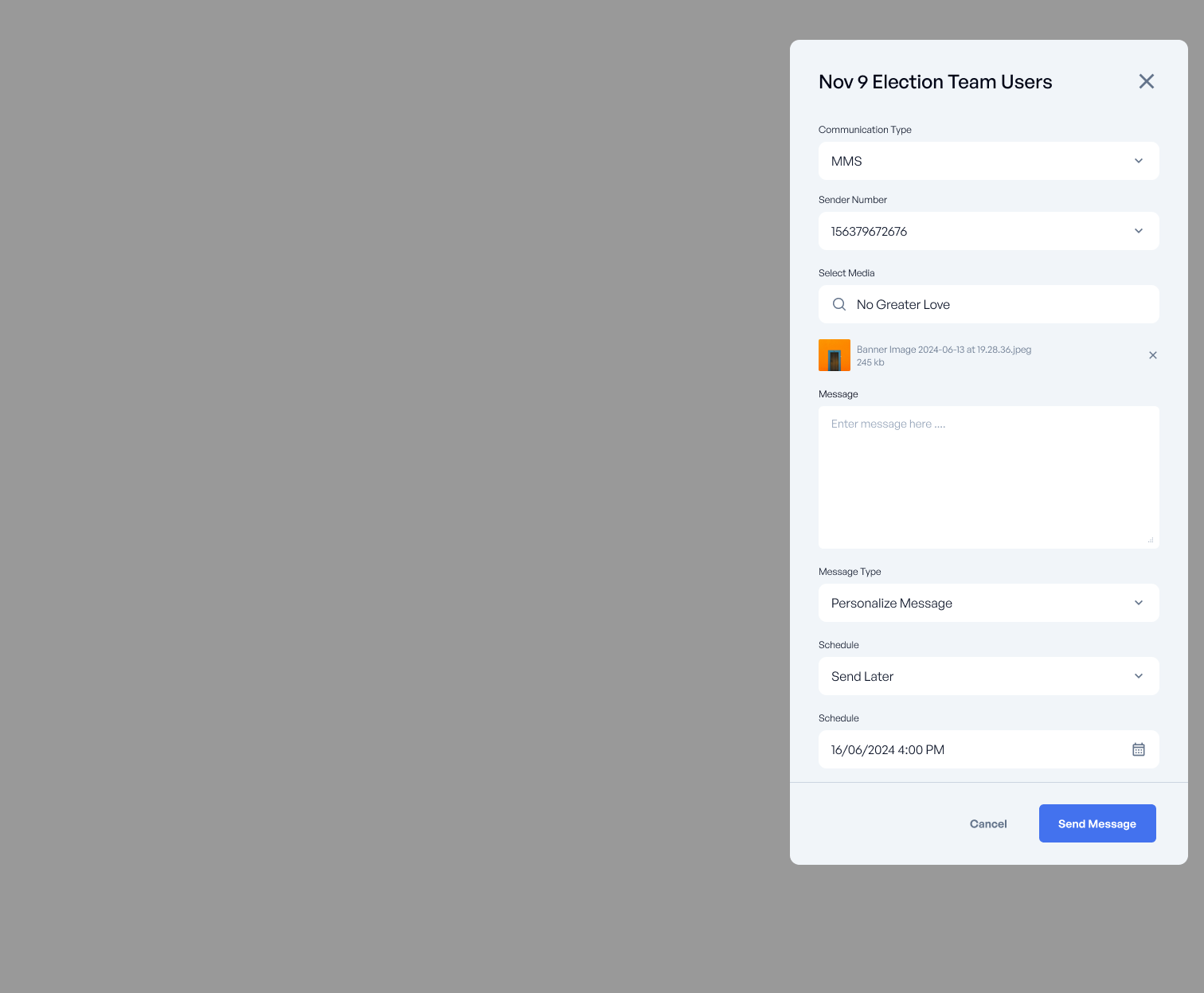Click the Send Later selection box

click(971, 676)
